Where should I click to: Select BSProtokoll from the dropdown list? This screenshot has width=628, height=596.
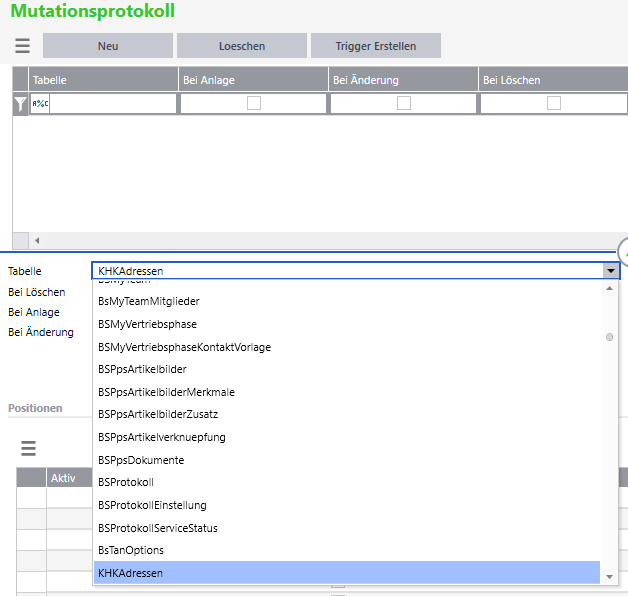click(x=126, y=483)
